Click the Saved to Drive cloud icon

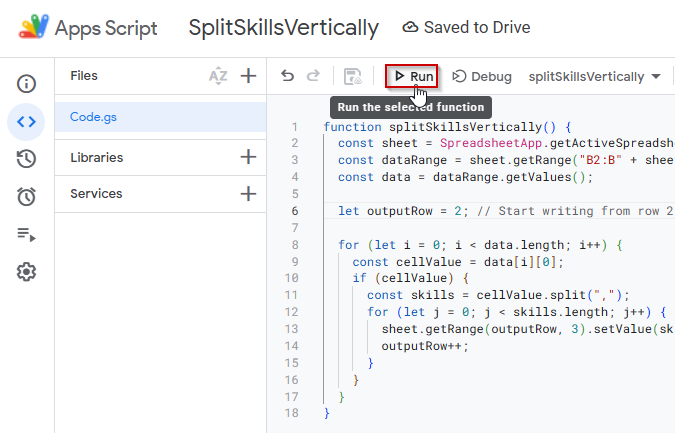coord(410,27)
